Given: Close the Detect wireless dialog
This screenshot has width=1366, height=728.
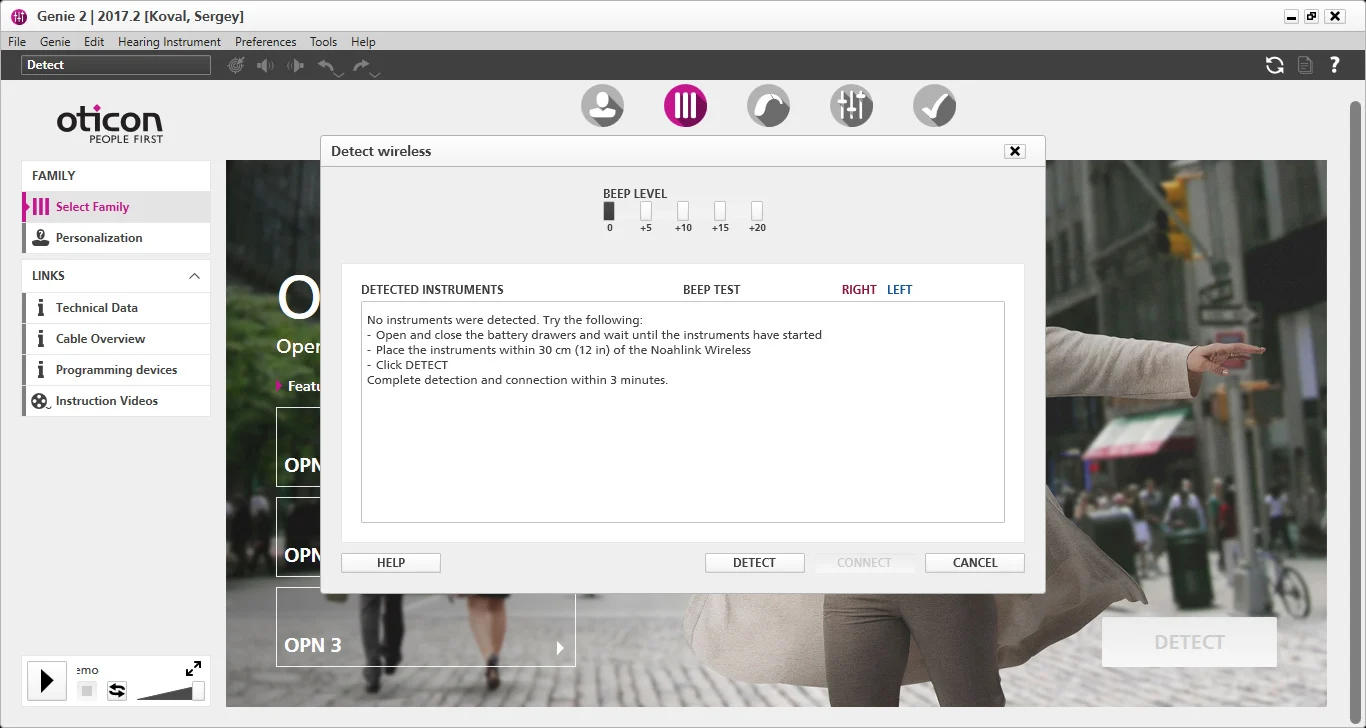Looking at the screenshot, I should tap(1015, 151).
